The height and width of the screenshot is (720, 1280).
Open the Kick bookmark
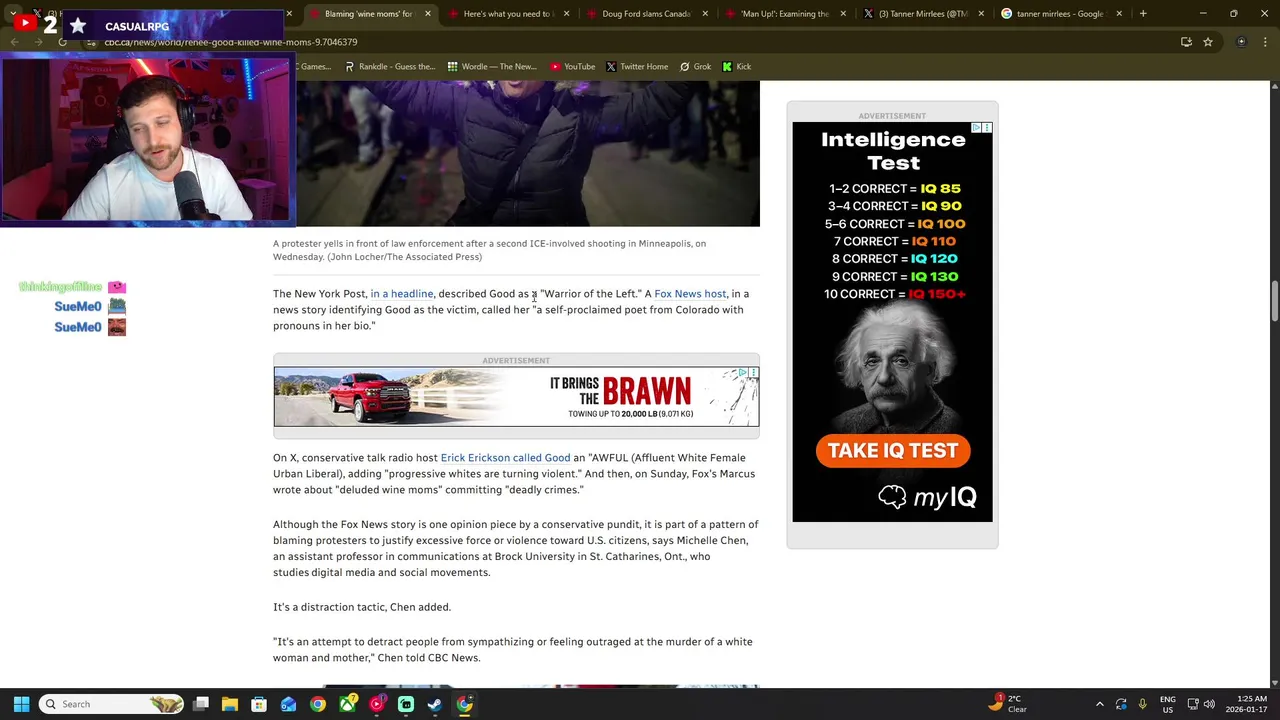(x=736, y=67)
